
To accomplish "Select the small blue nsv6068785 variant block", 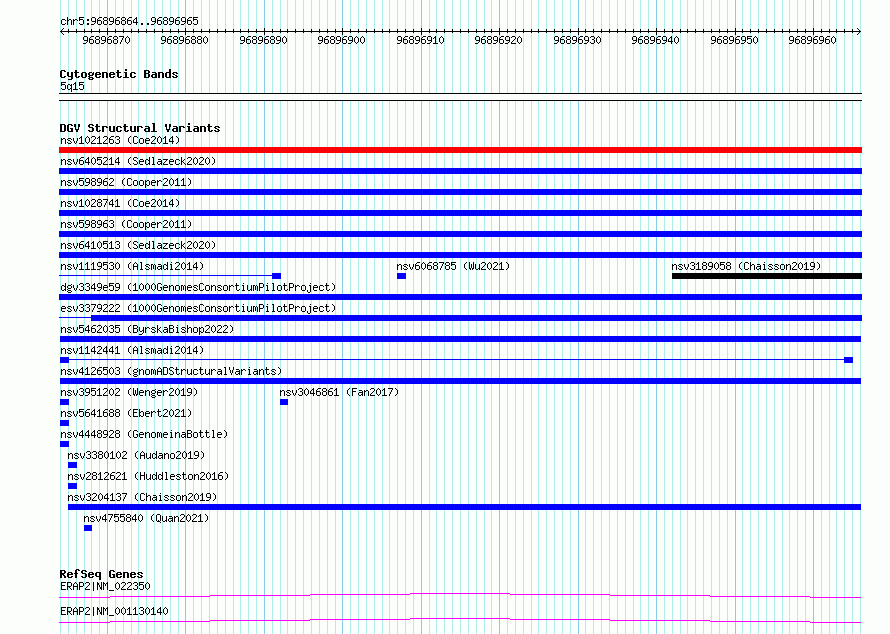I will coord(401,276).
